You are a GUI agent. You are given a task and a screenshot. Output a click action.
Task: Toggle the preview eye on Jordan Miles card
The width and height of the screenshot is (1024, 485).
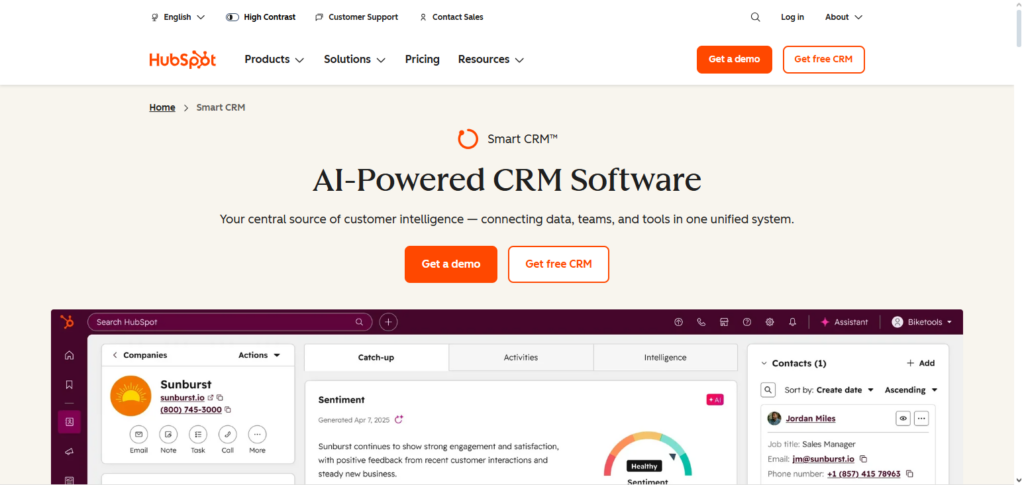click(x=903, y=418)
